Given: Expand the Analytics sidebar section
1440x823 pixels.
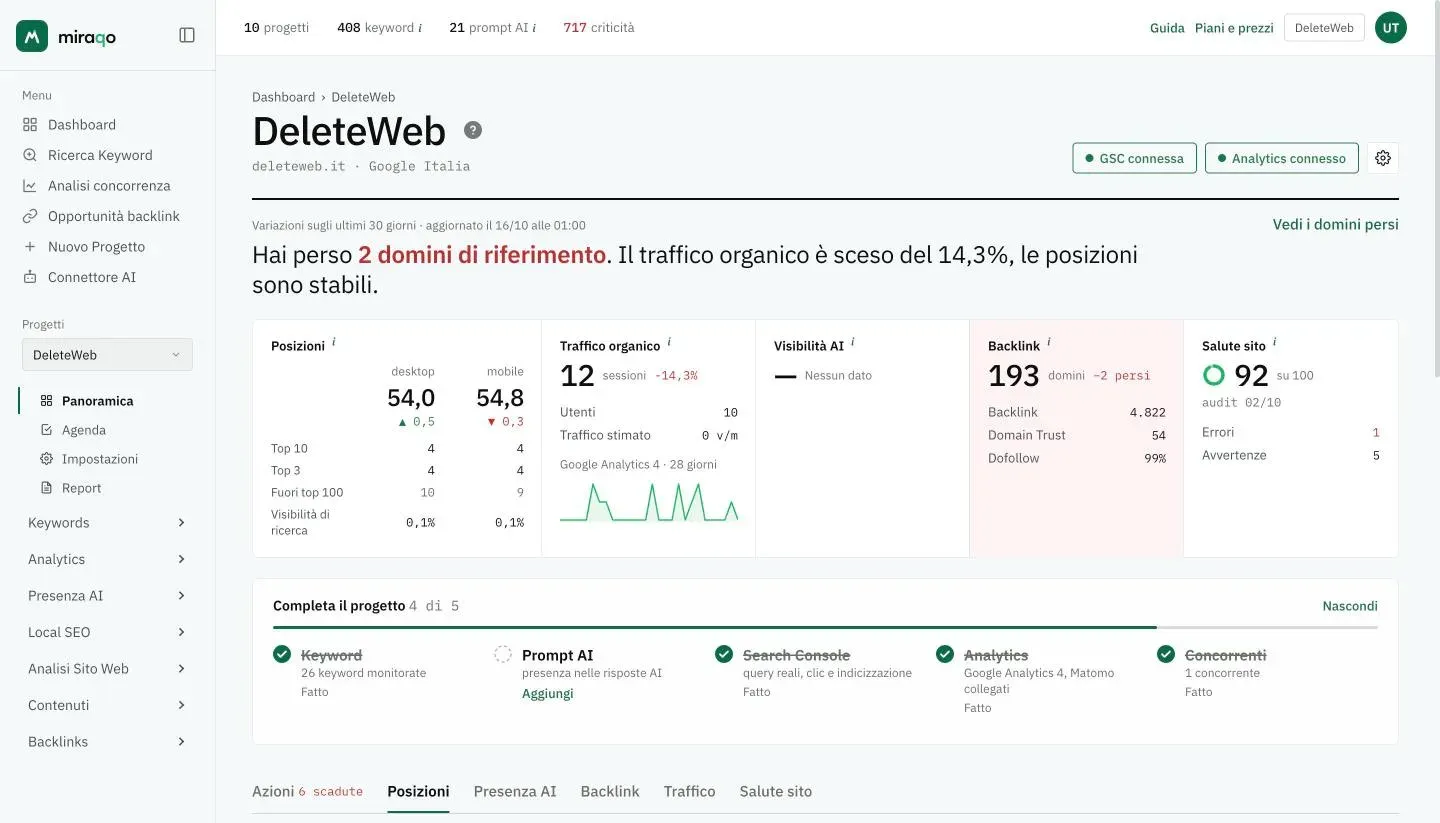Looking at the screenshot, I should point(107,559).
